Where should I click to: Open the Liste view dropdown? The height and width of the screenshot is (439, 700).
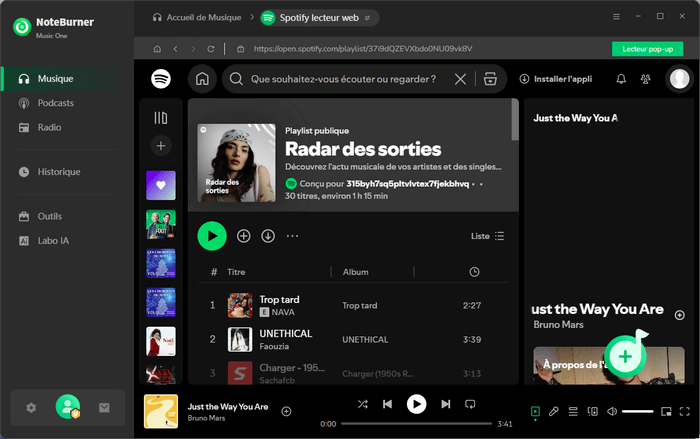tap(488, 236)
